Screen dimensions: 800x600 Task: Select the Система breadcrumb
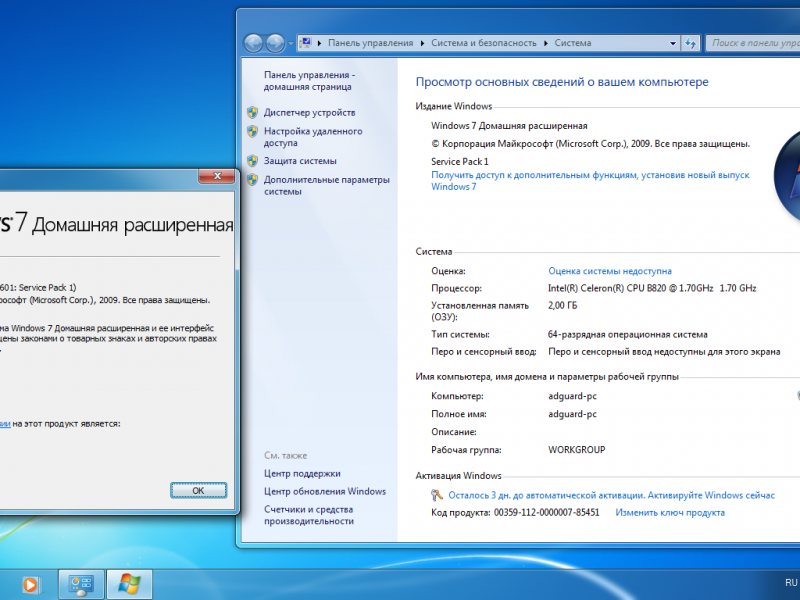(572, 43)
